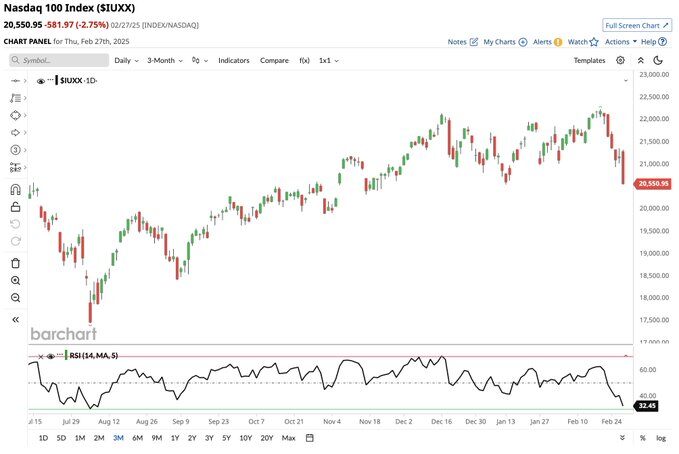The width and height of the screenshot is (679, 454).
Task: Zoom out on the chart
Action: 16,298
